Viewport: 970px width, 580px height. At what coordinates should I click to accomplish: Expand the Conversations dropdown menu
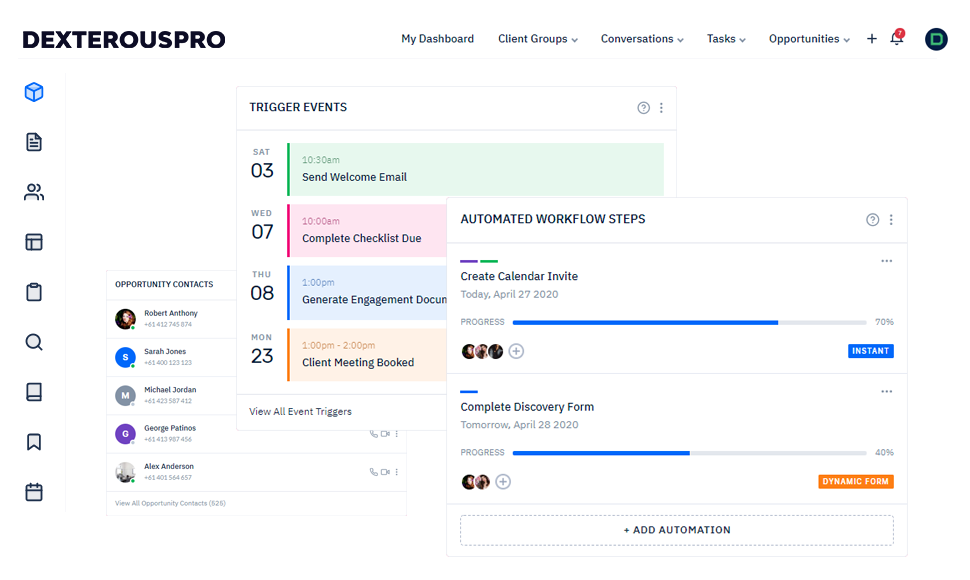coord(641,39)
